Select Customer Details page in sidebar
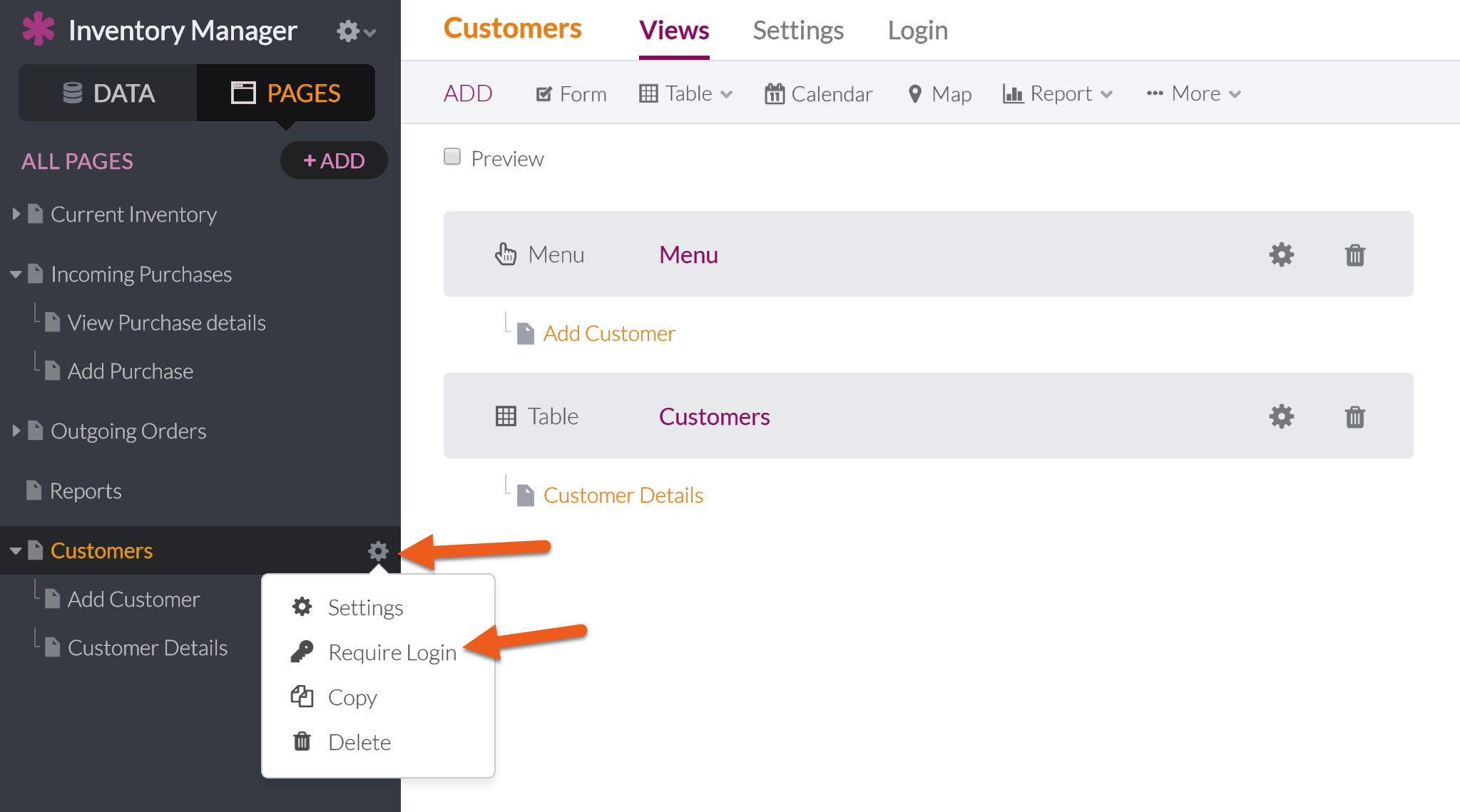Viewport: 1460px width, 812px height. 147,648
